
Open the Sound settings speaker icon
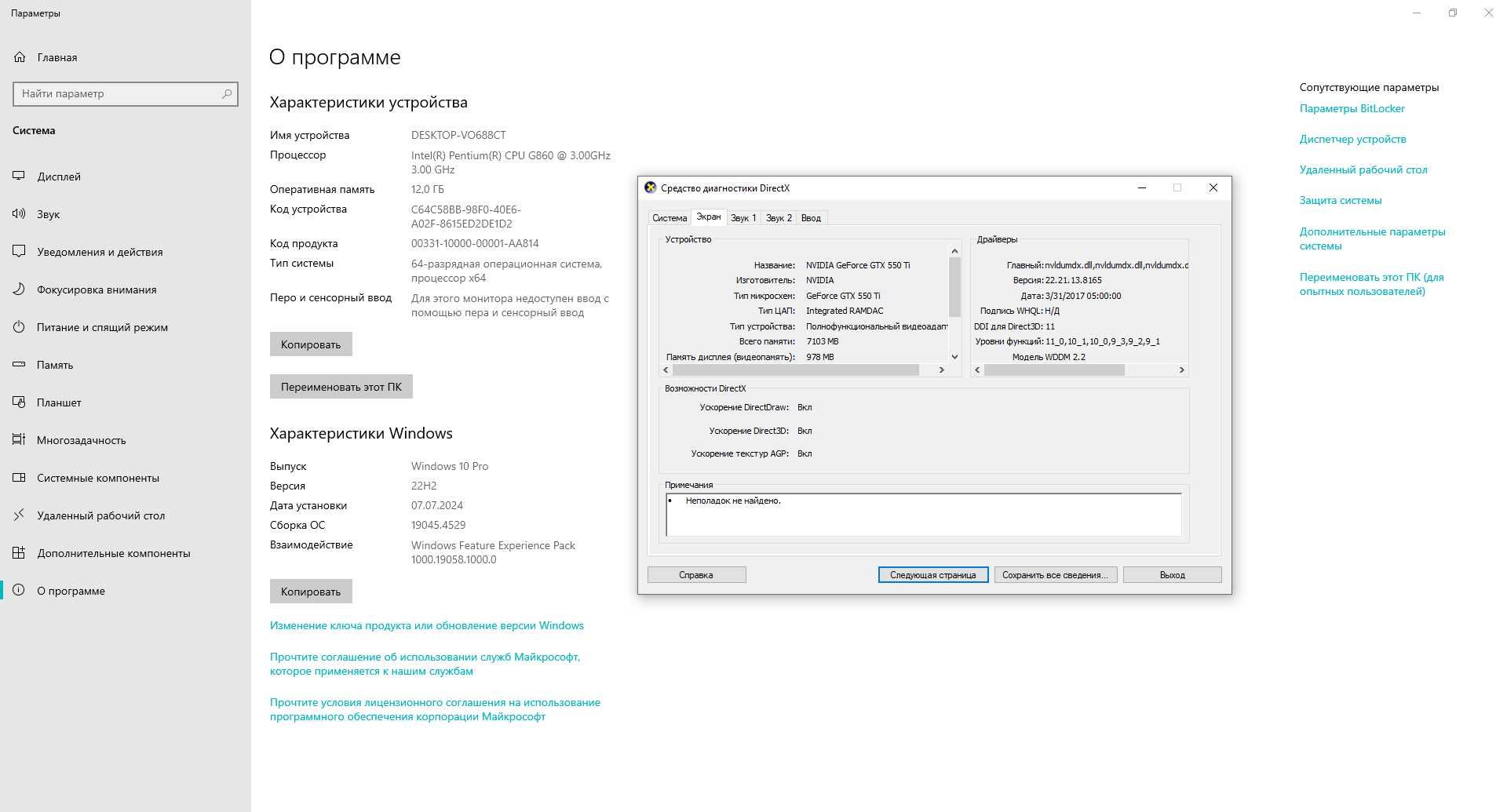pyautogui.click(x=19, y=214)
